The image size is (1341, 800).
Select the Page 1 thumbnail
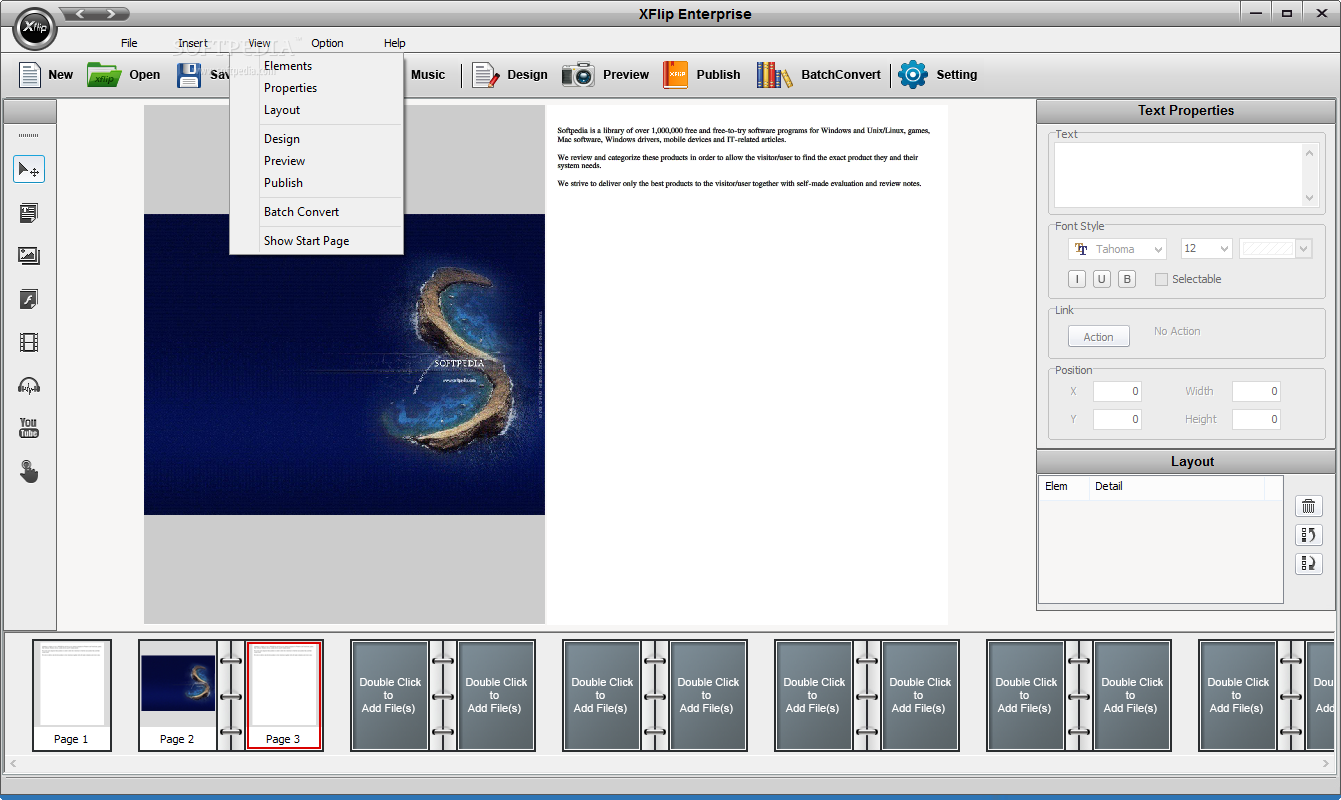click(x=71, y=695)
